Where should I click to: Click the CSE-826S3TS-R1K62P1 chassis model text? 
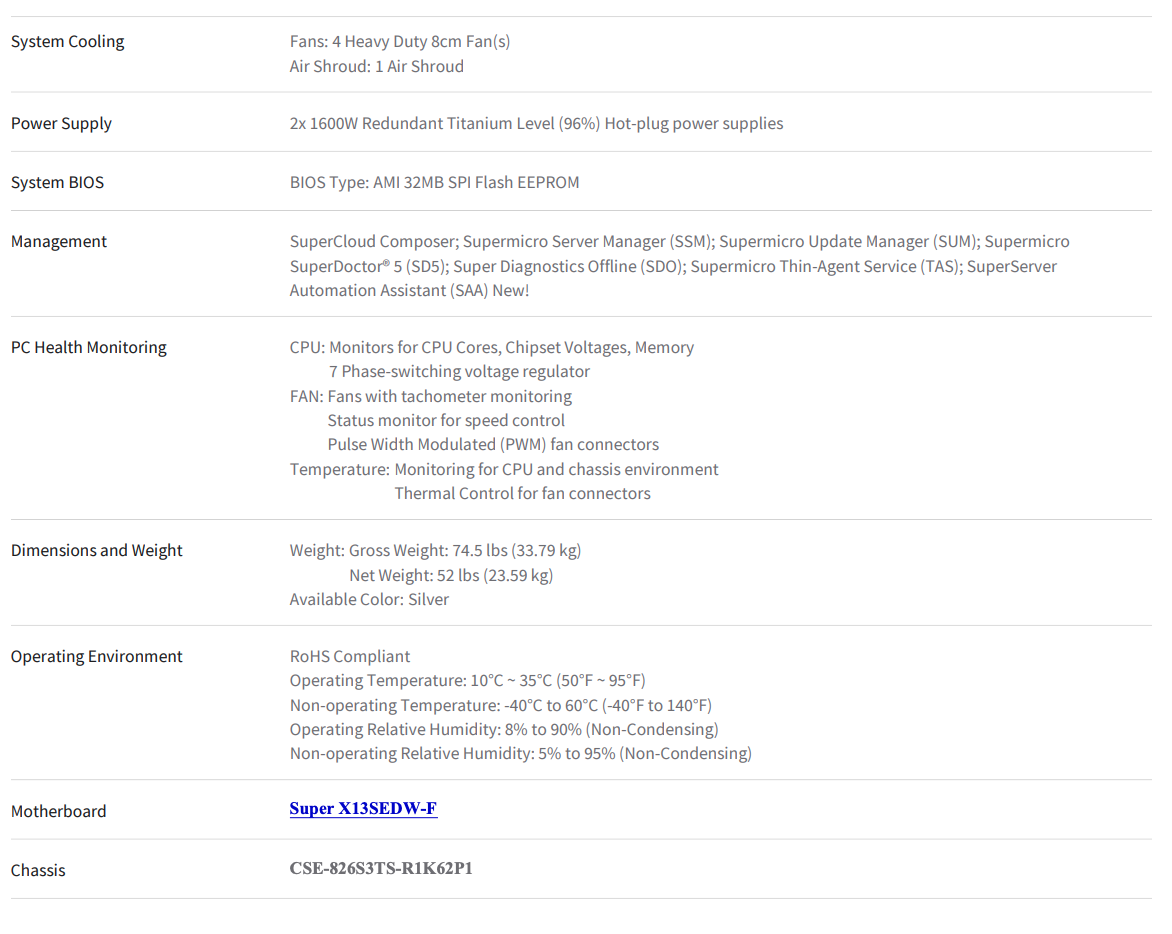[x=380, y=868]
